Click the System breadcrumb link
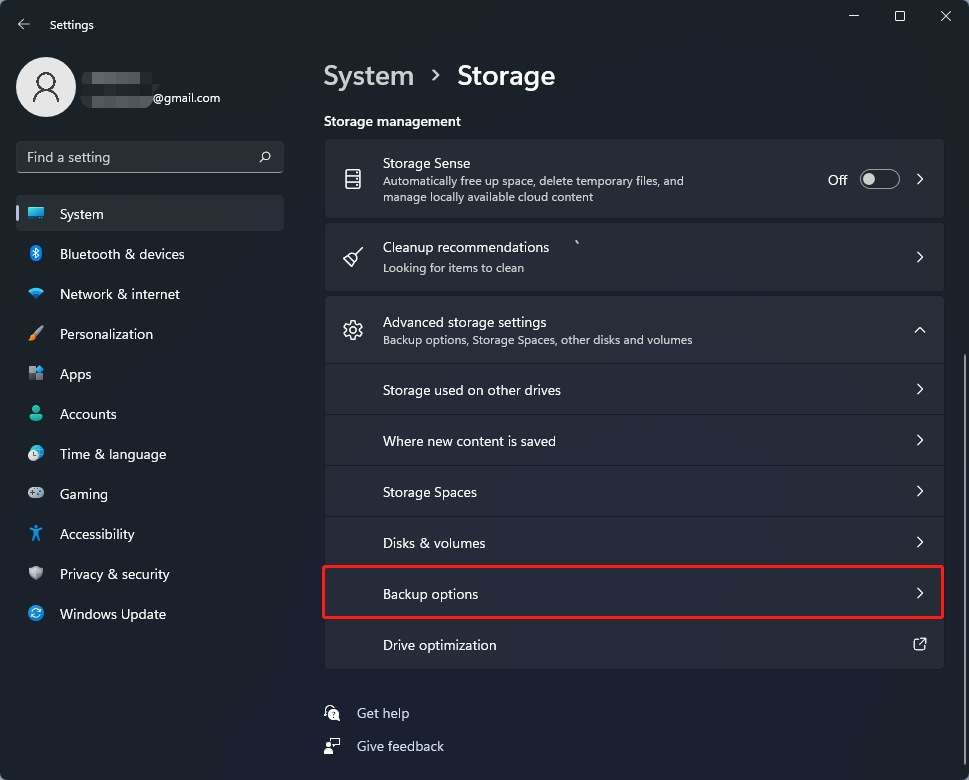Screen dimensions: 969x780 (368, 76)
